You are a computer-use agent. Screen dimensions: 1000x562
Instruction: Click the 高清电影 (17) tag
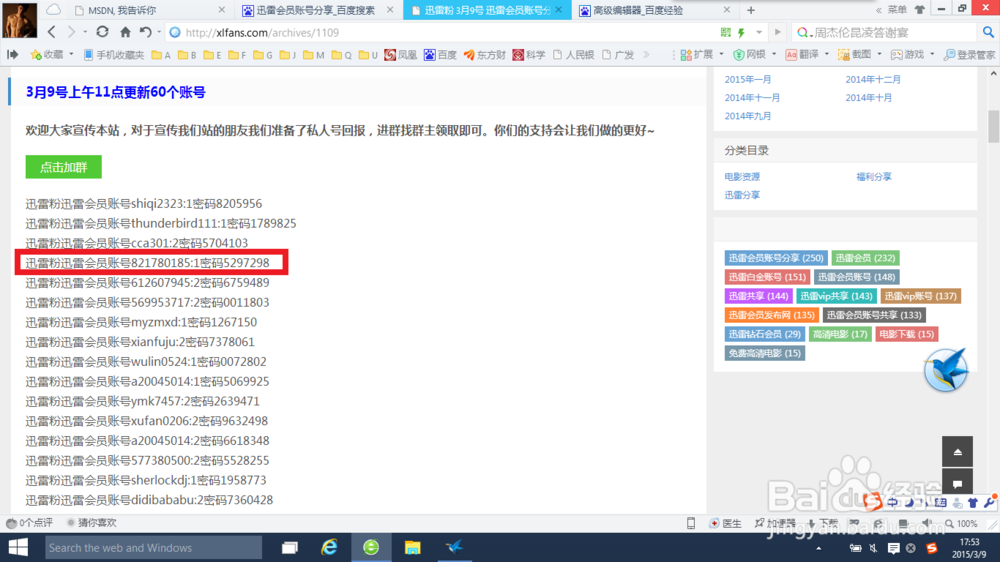pyautogui.click(x=839, y=334)
